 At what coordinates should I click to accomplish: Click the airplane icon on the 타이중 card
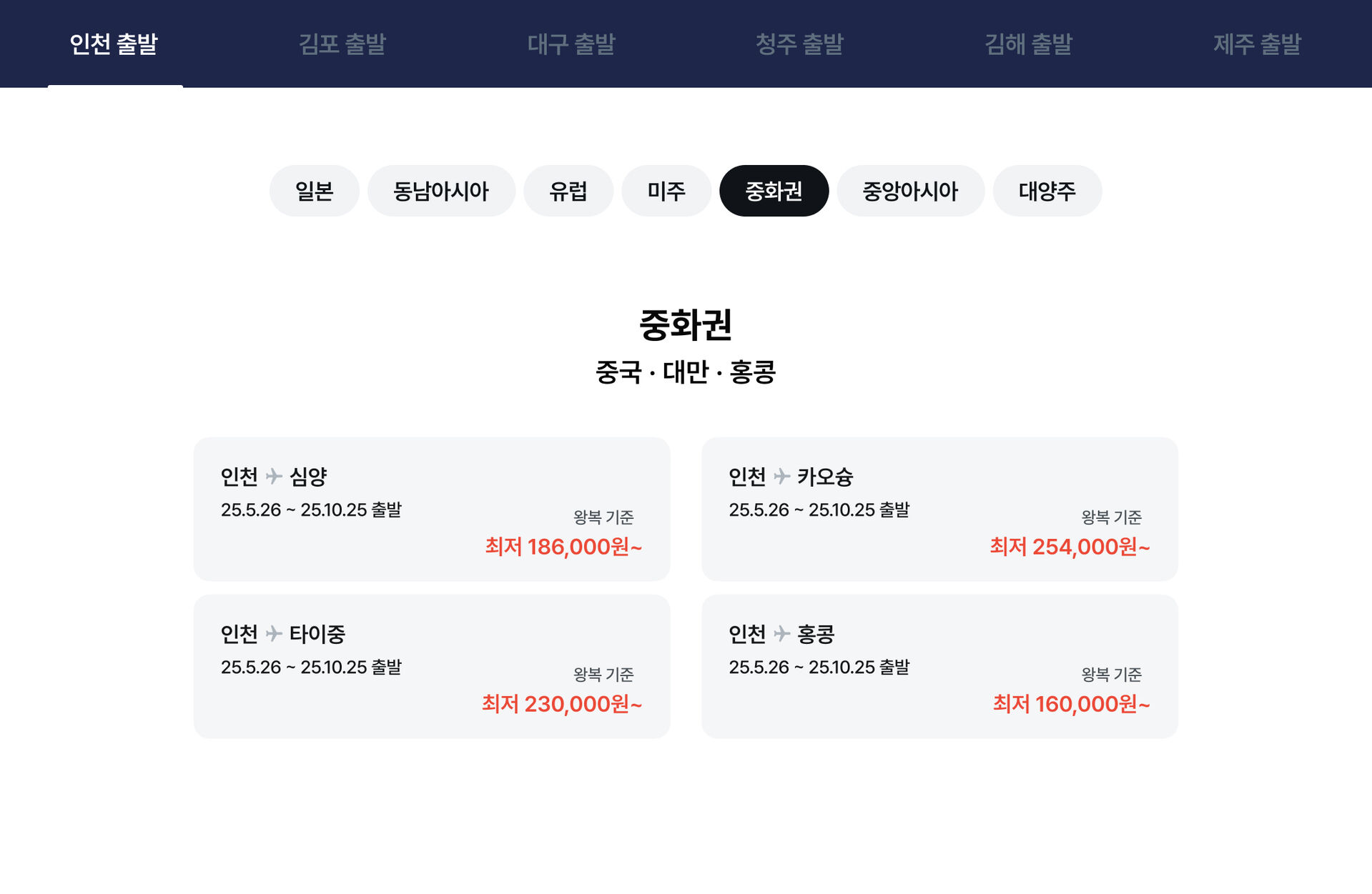click(274, 633)
